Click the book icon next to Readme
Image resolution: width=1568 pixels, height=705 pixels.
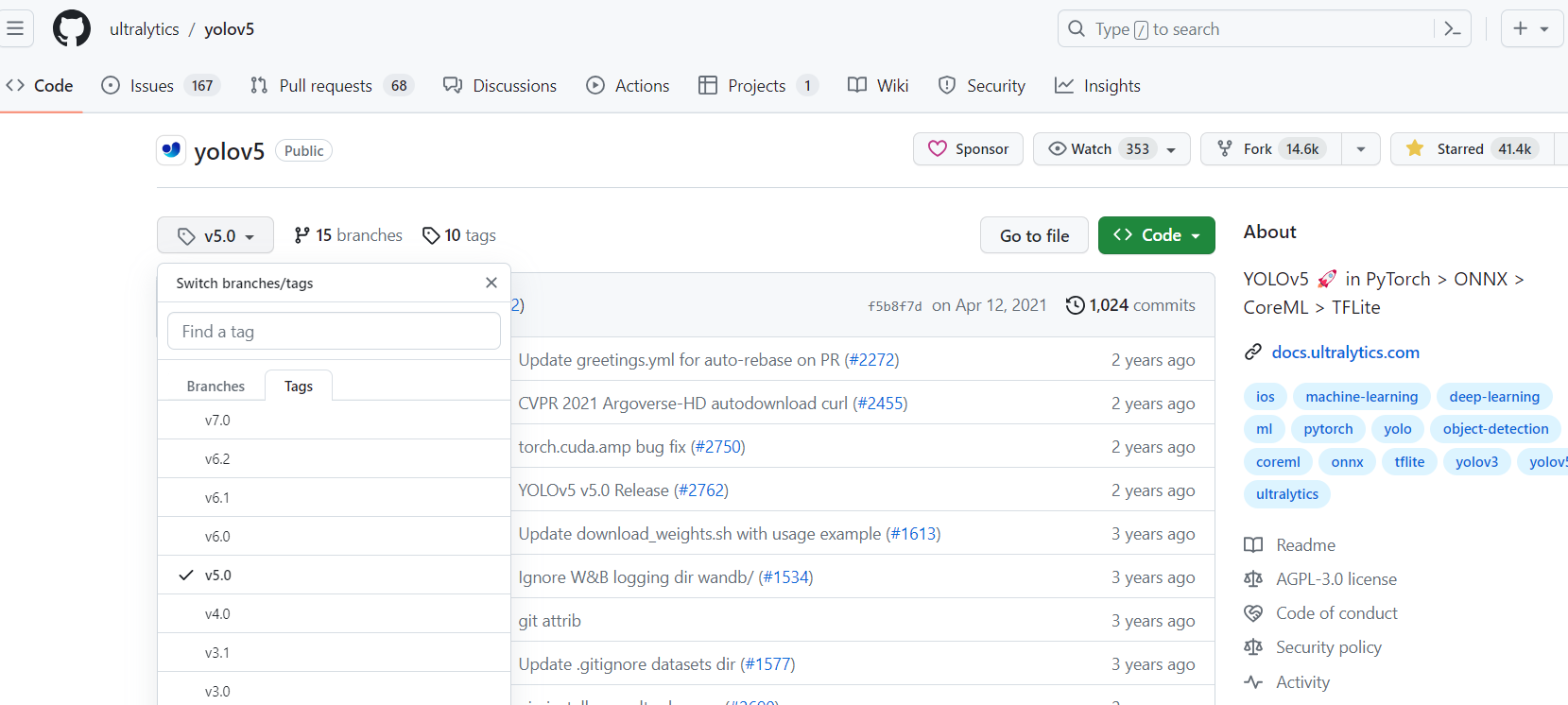1253,545
